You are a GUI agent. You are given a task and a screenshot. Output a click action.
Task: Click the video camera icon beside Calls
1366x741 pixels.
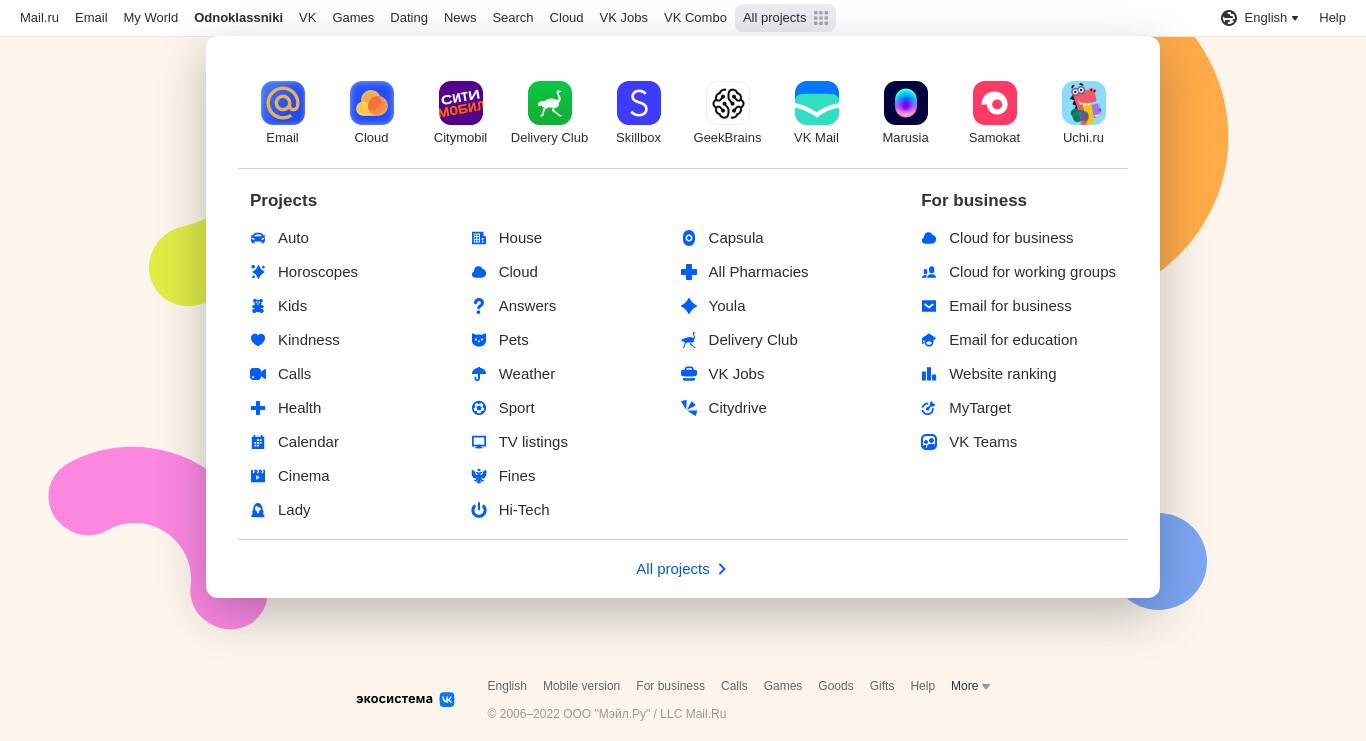pos(258,374)
